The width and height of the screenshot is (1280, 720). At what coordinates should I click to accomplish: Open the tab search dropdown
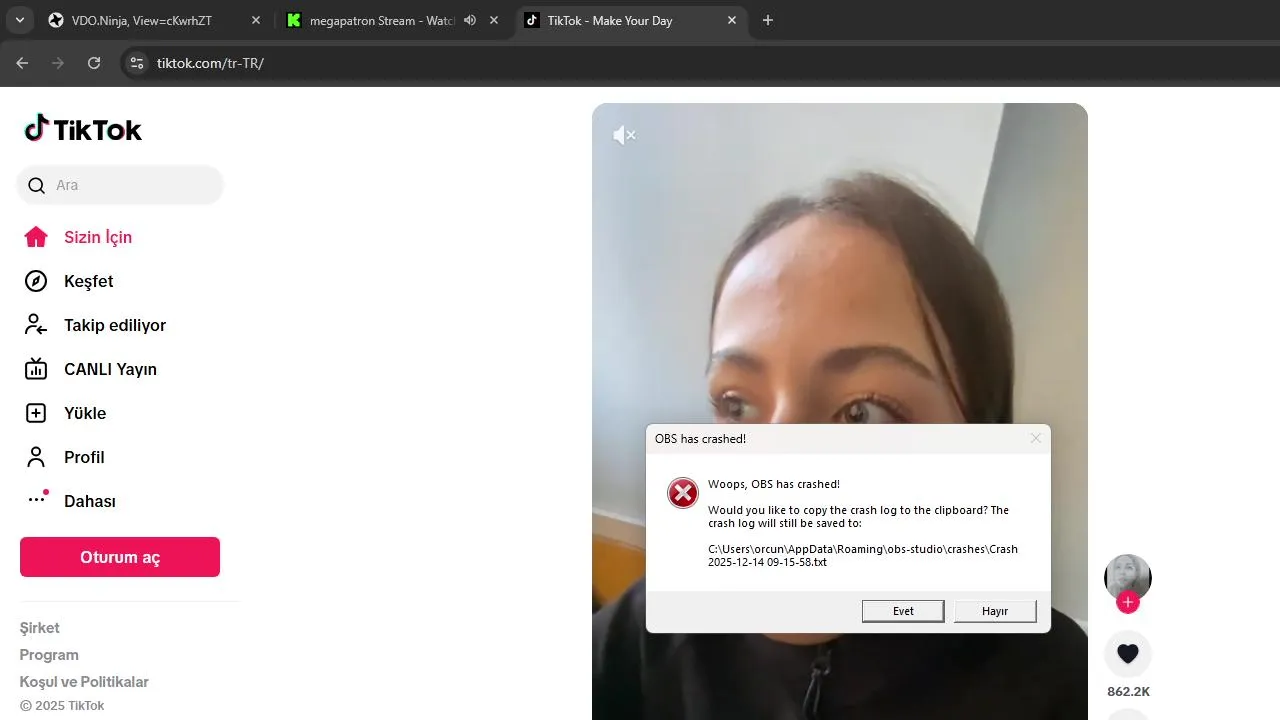(x=19, y=20)
